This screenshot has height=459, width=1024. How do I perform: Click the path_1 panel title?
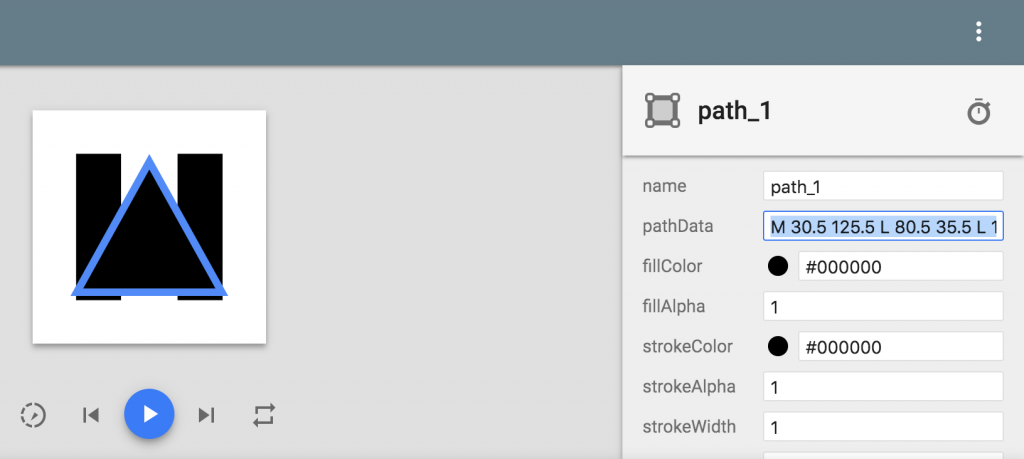click(734, 111)
